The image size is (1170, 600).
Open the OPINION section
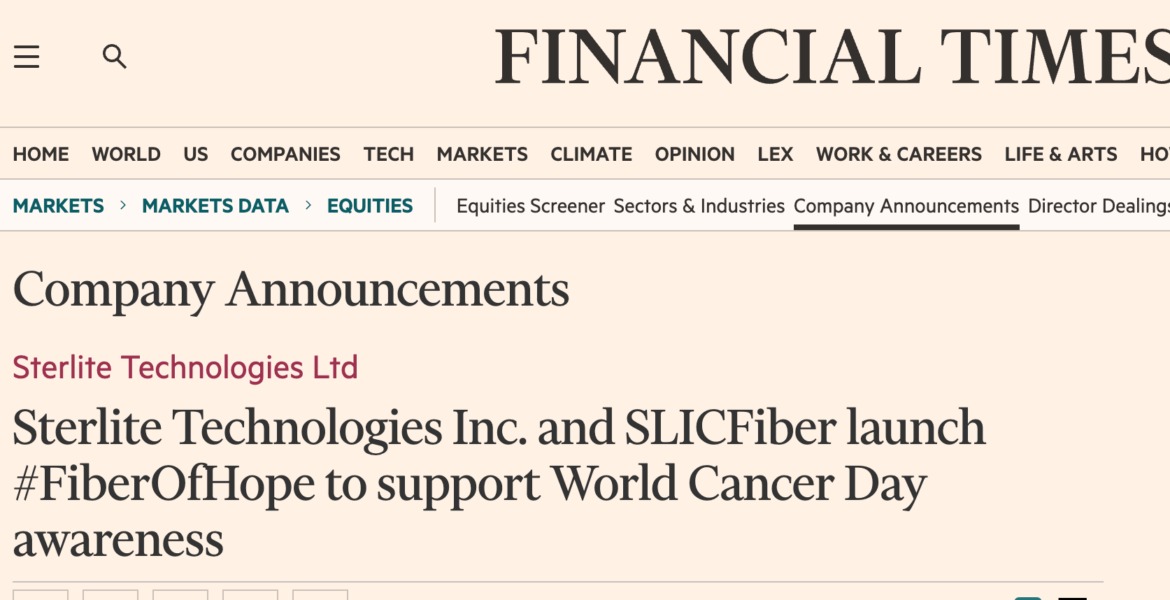tap(695, 154)
